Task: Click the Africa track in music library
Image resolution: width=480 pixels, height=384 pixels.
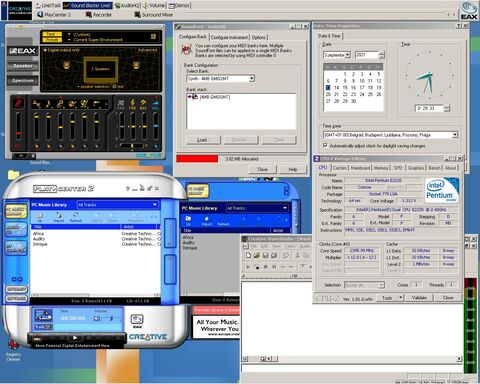Action: coord(38,234)
